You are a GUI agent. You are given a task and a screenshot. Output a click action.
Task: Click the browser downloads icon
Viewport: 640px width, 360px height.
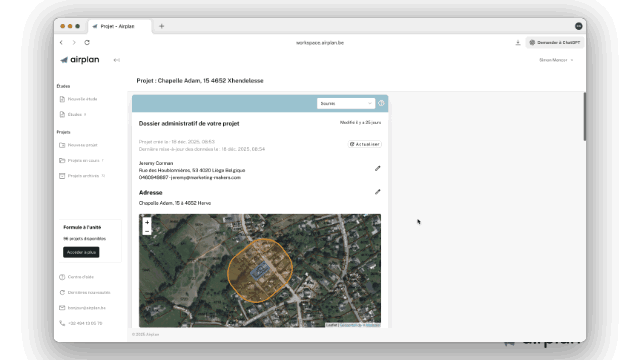(518, 42)
